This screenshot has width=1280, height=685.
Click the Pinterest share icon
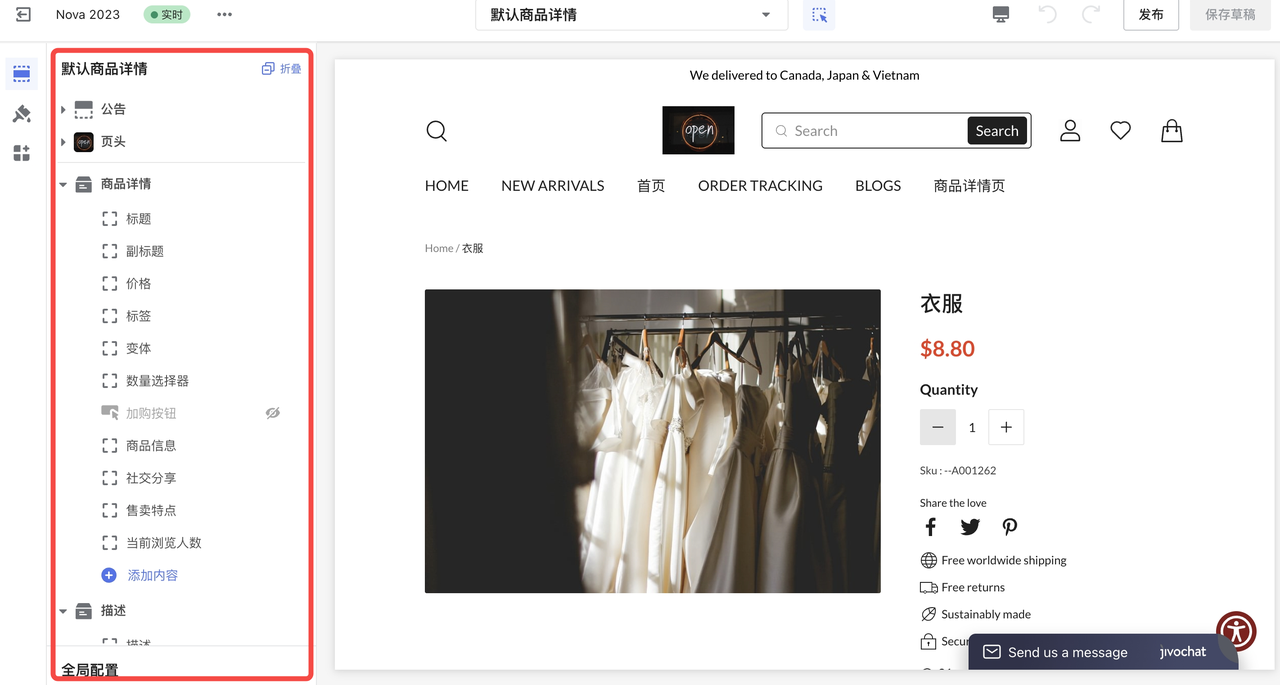click(x=1009, y=527)
